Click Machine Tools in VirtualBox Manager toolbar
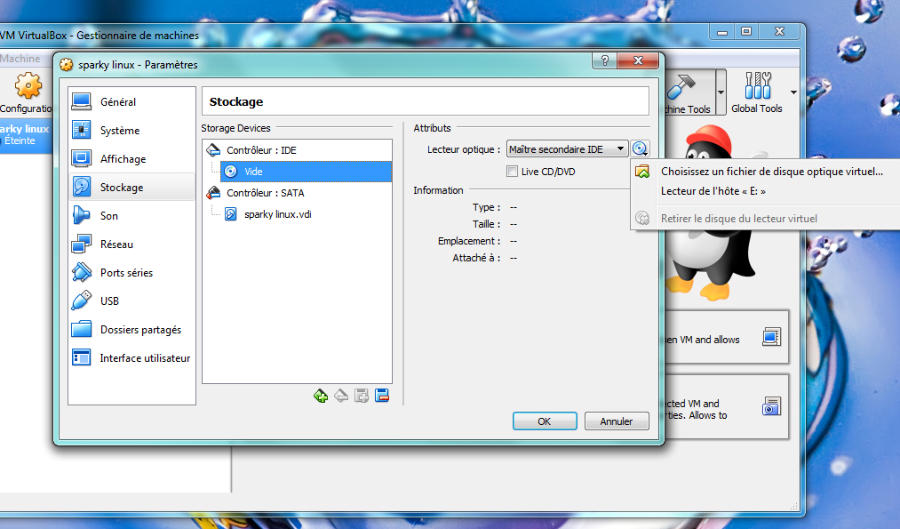Image resolution: width=900 pixels, height=529 pixels. pyautogui.click(x=689, y=93)
